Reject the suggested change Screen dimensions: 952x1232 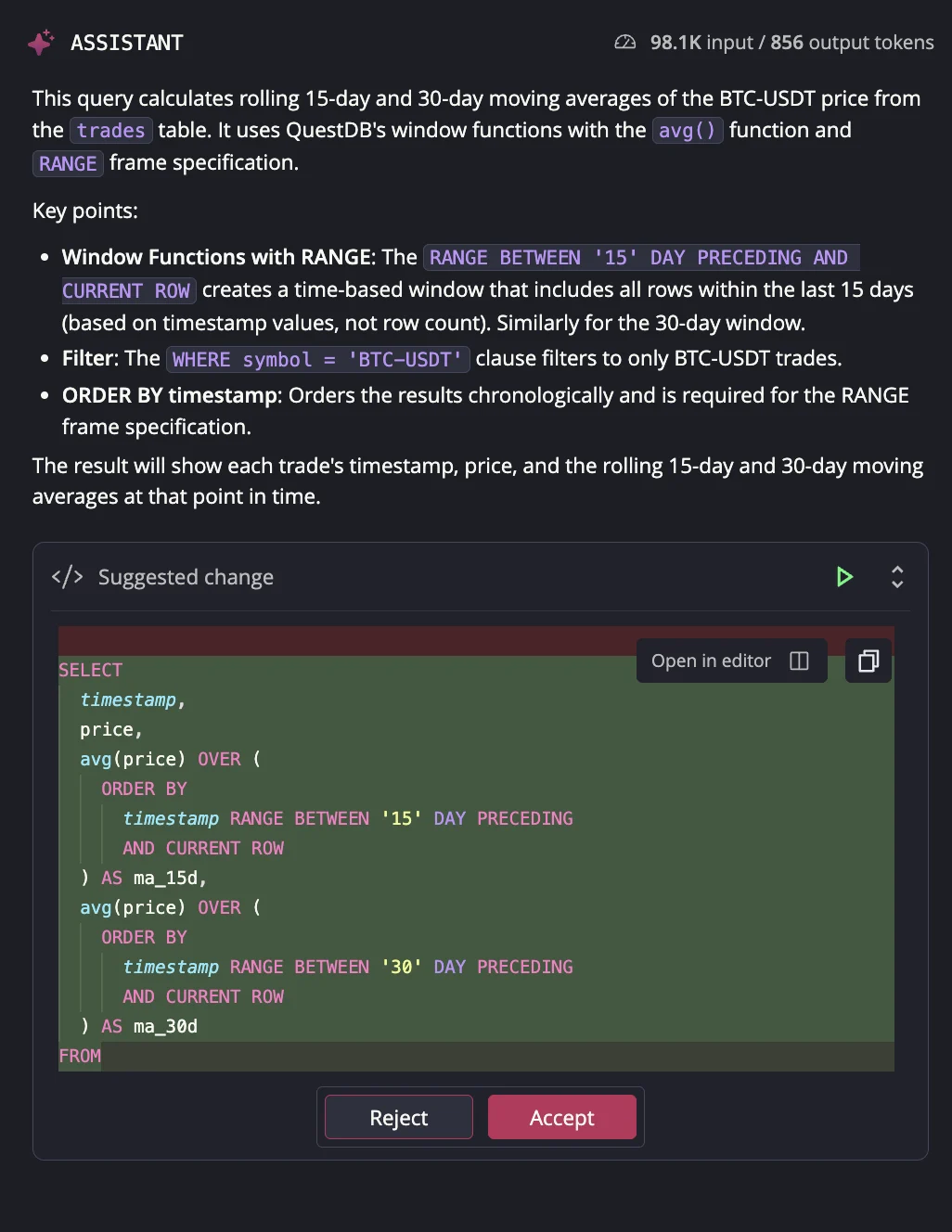click(398, 1117)
